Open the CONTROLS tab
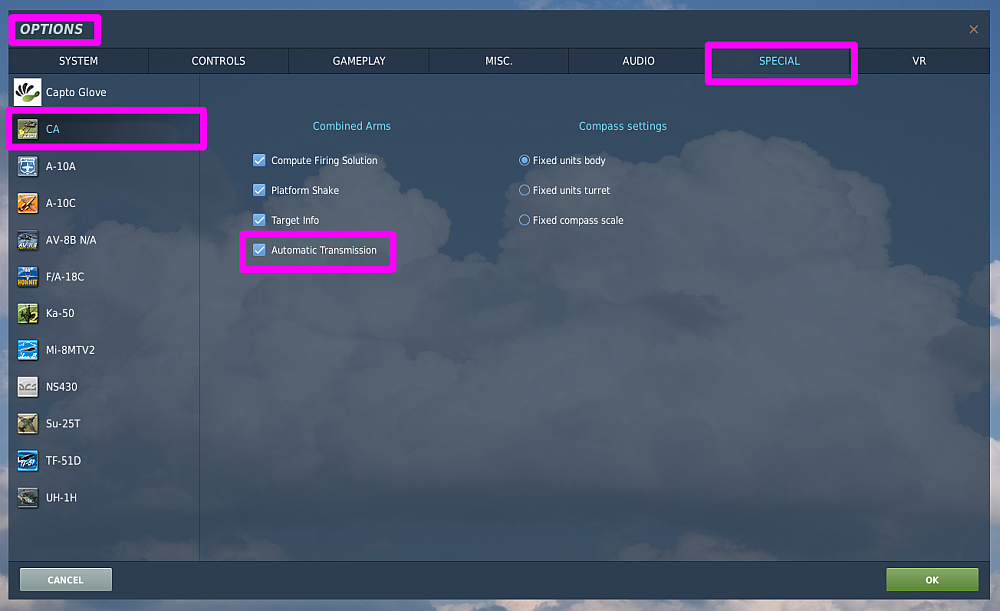The image size is (1000, 611). point(218,61)
